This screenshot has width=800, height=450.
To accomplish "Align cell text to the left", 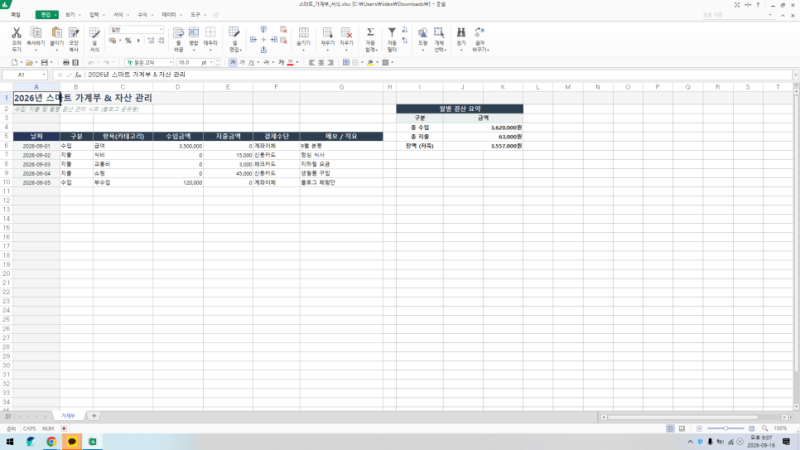I will [312, 62].
